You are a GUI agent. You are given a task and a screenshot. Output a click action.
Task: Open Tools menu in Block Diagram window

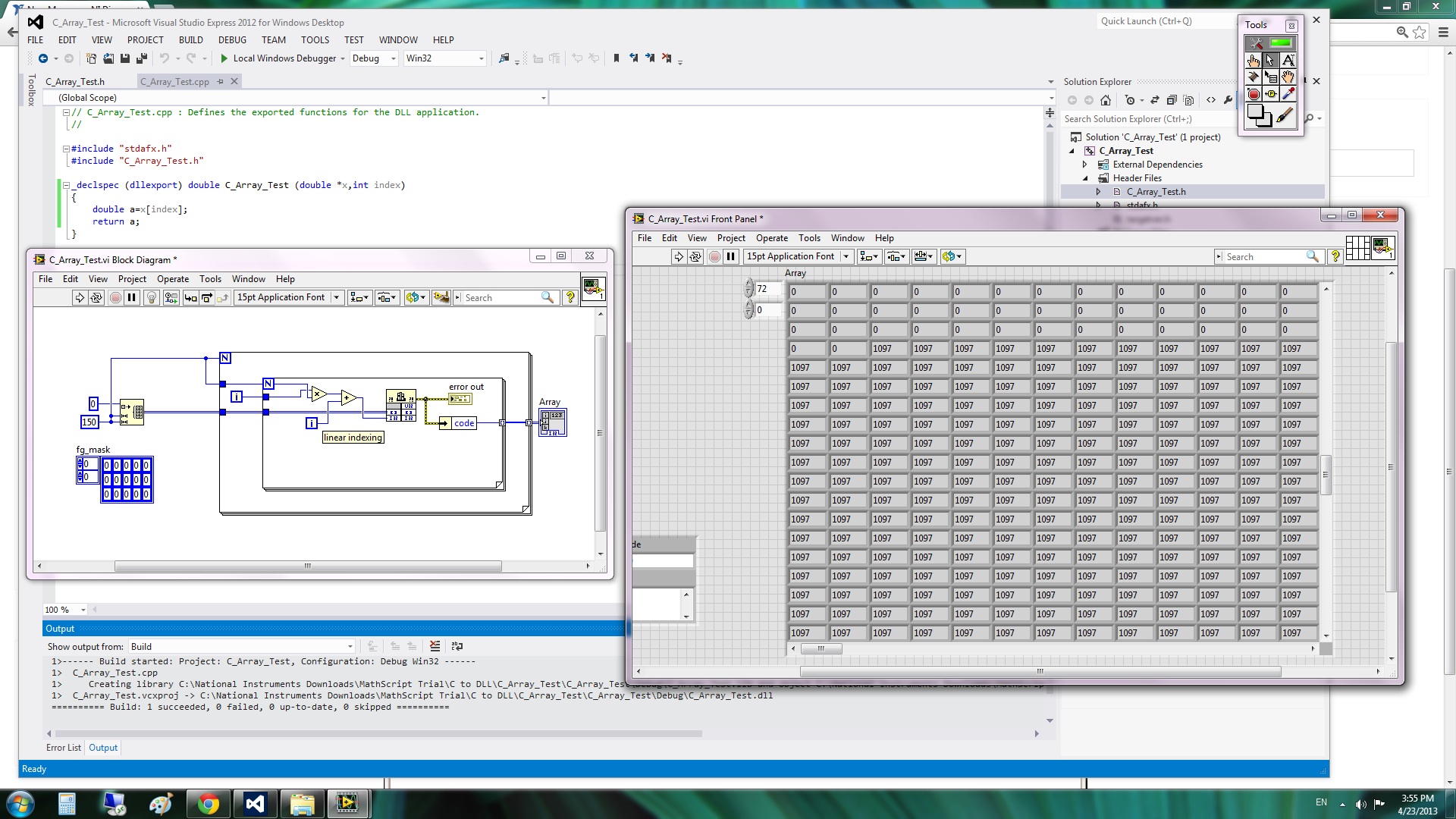(x=210, y=279)
